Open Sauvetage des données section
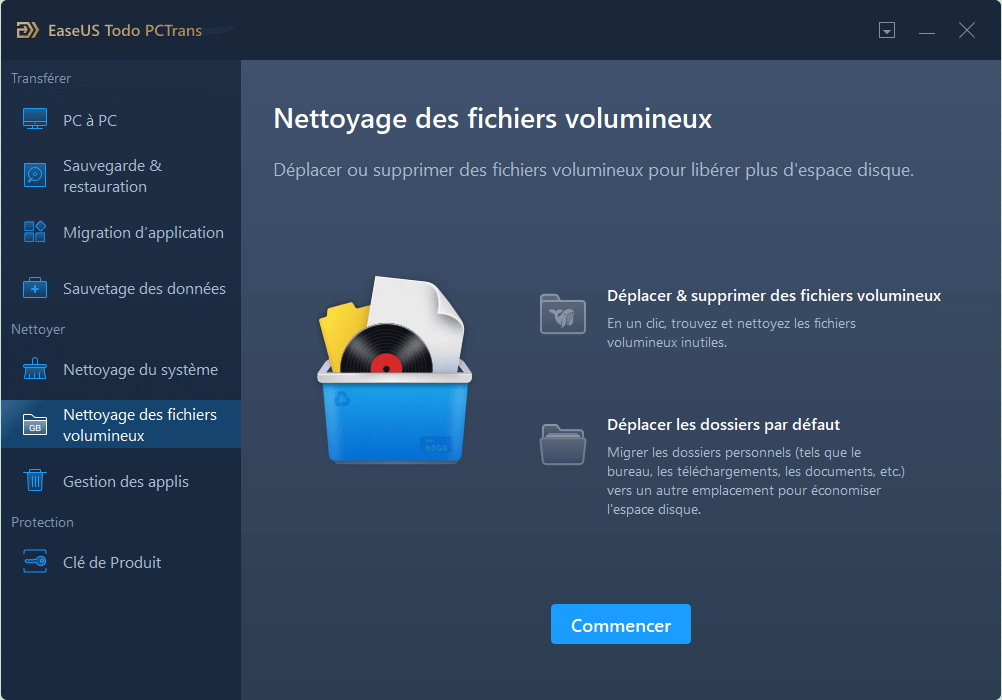 121,288
